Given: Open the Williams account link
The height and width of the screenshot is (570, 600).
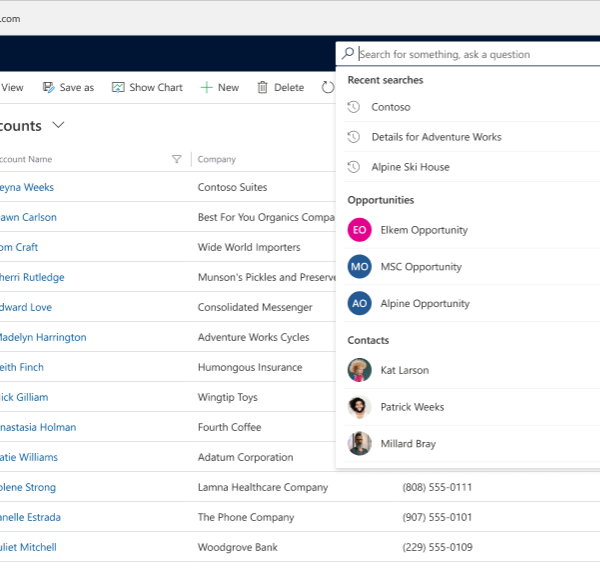Looking at the screenshot, I should point(29,457).
